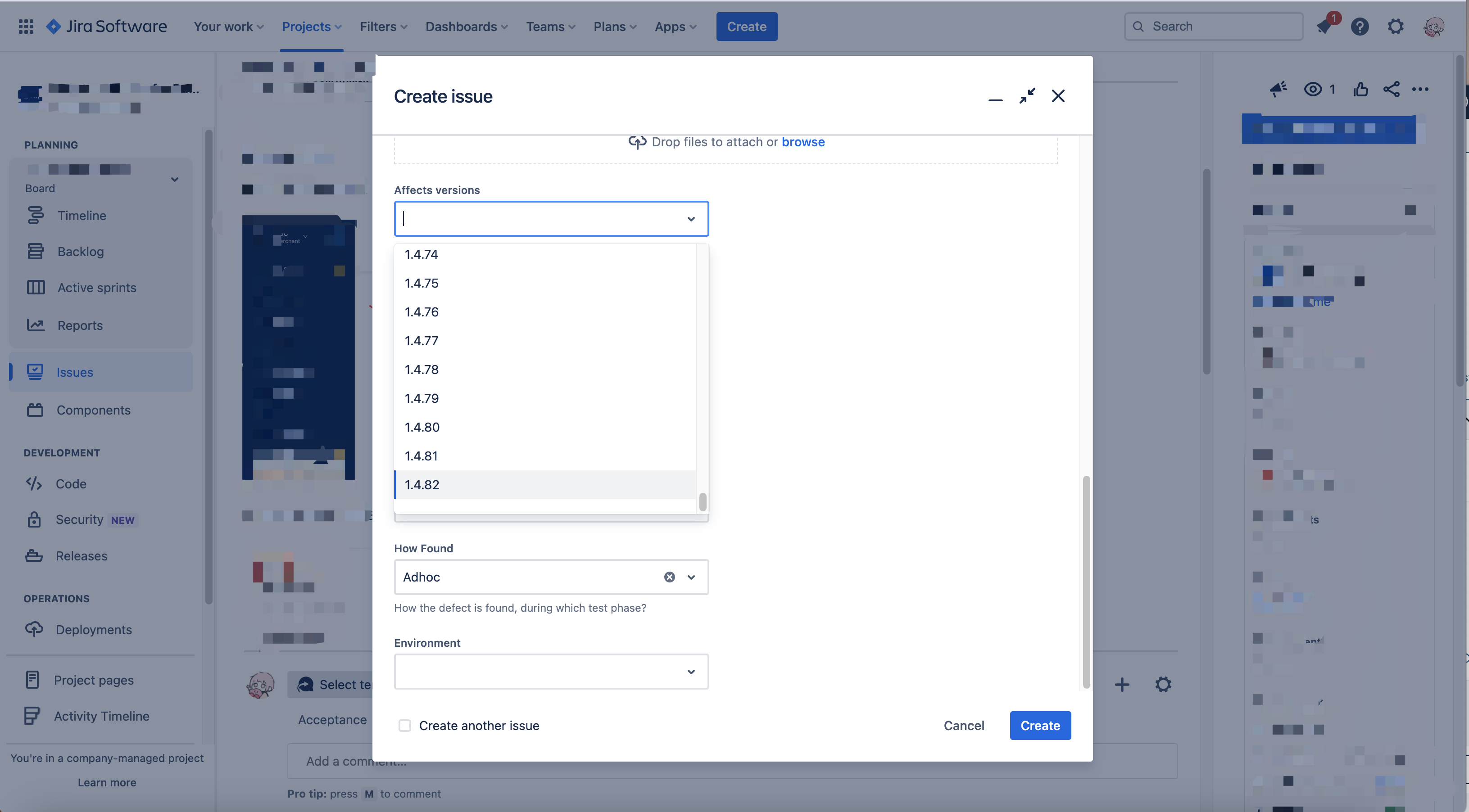Open the How Found dropdown chevron
Screen dimensions: 1469x812
point(691,577)
